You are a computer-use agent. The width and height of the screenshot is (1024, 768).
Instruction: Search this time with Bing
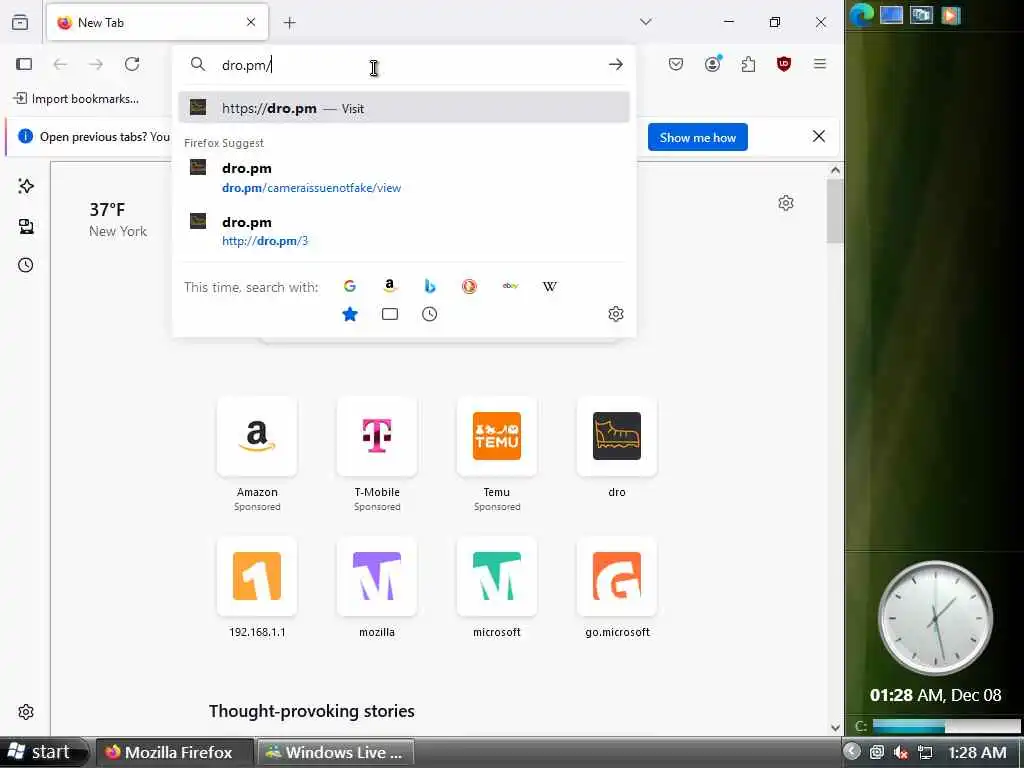point(430,286)
